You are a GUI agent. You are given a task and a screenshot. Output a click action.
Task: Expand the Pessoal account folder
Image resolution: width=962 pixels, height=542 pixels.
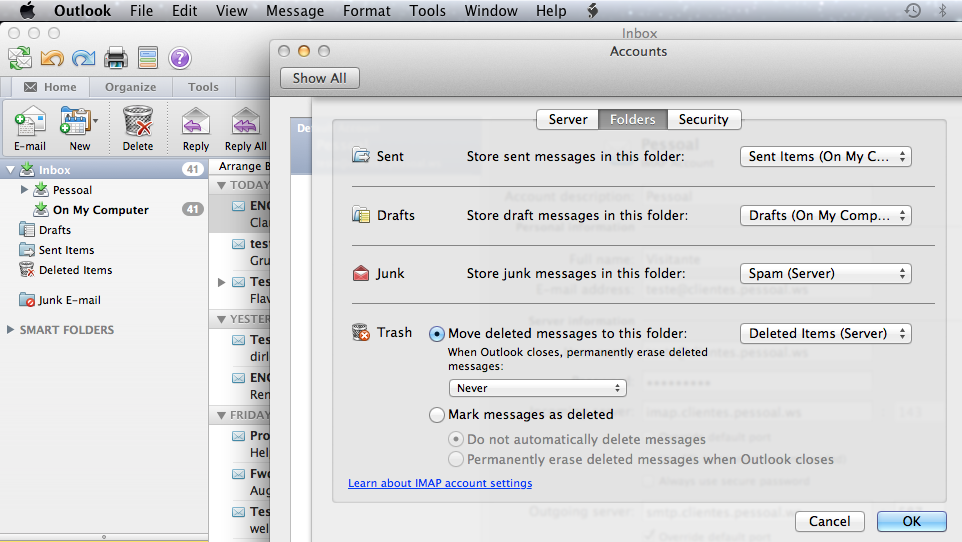24,190
